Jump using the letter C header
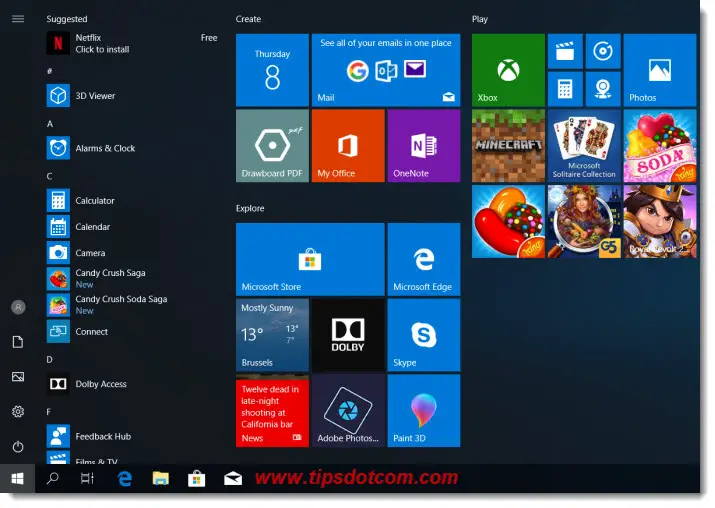Viewport: 715px width, 508px height. (49, 176)
